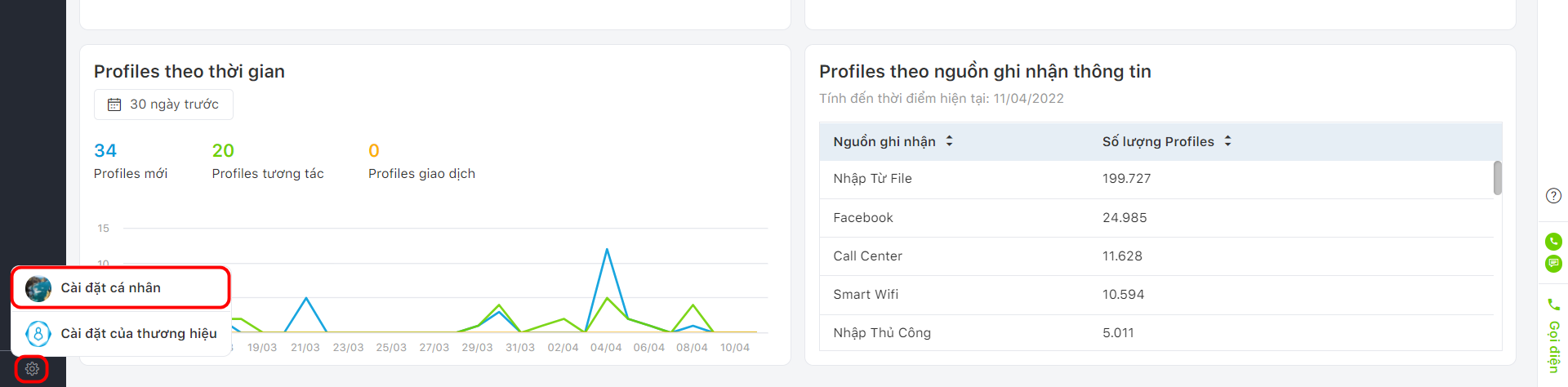1568x387 pixels.
Task: Sort by Nguồn ghi nhận column arrows
Action: coord(949,141)
